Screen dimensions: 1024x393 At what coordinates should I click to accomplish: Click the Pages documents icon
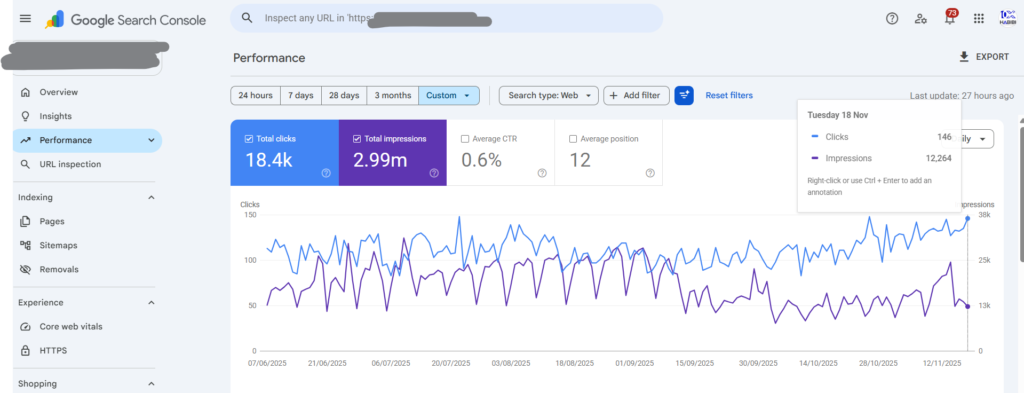pyautogui.click(x=25, y=221)
